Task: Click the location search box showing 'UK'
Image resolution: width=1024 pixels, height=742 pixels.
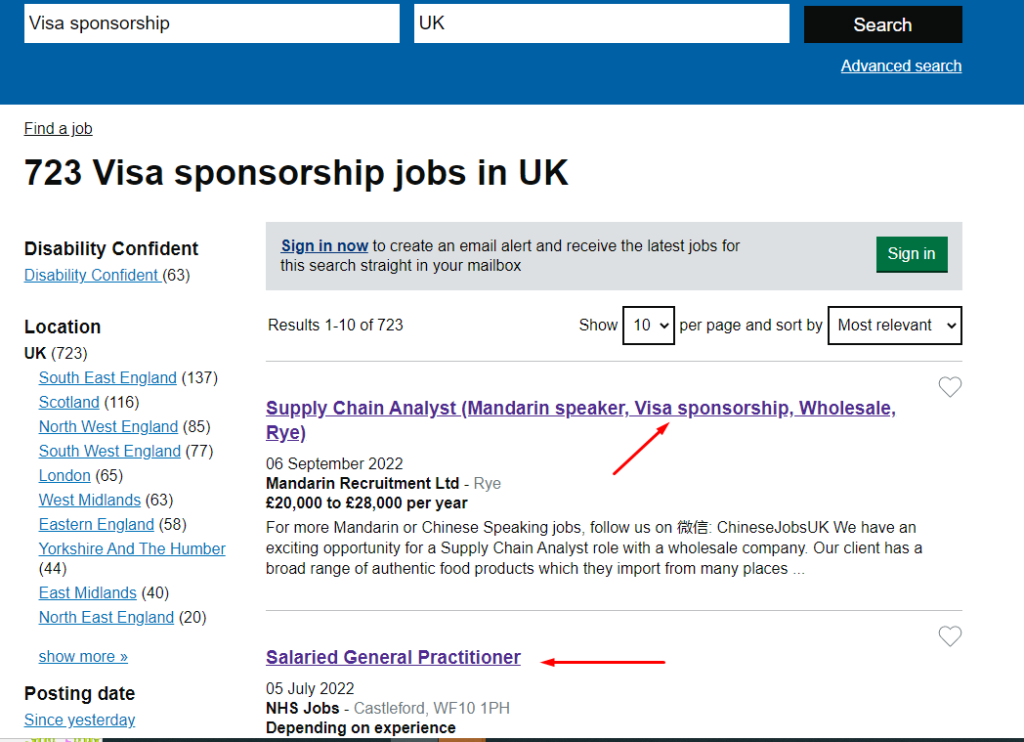Action: (x=601, y=24)
